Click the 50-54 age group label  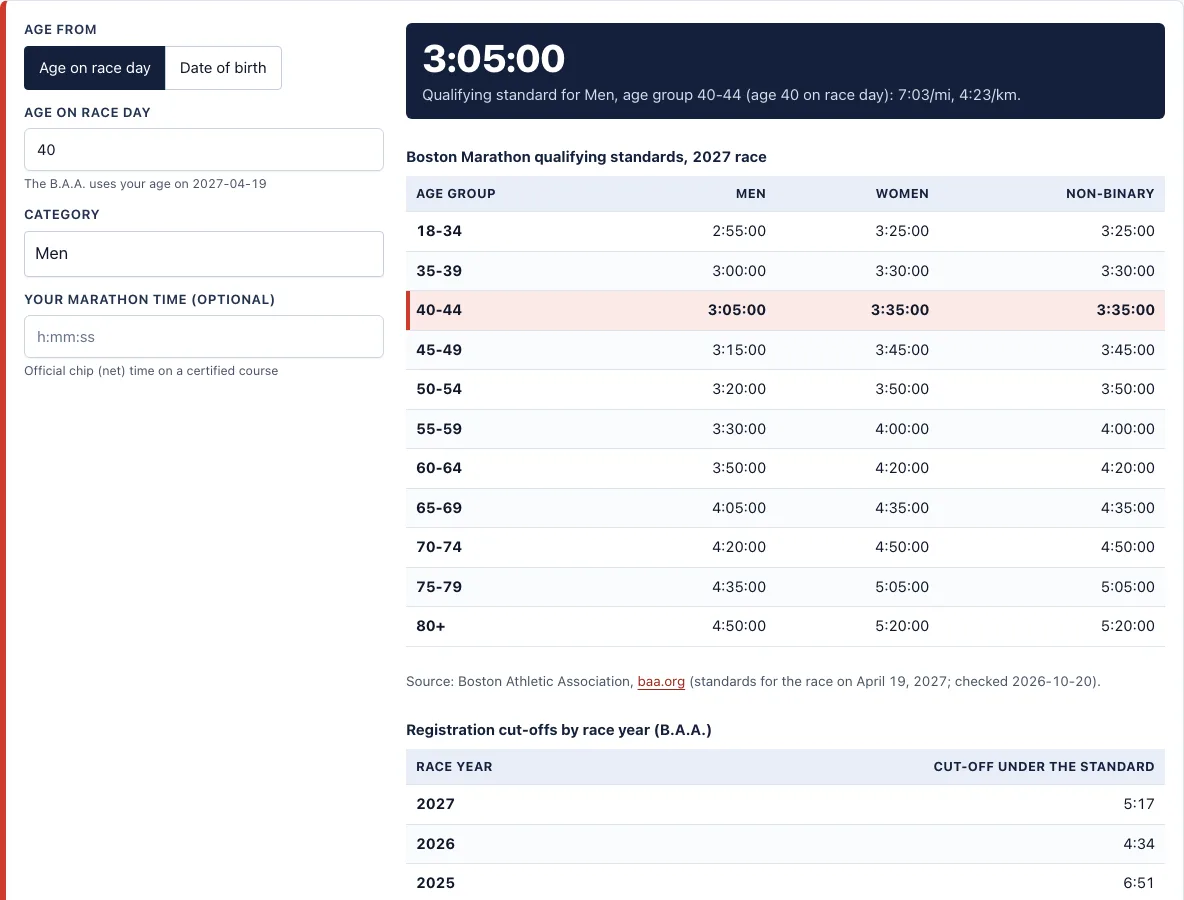tap(439, 390)
